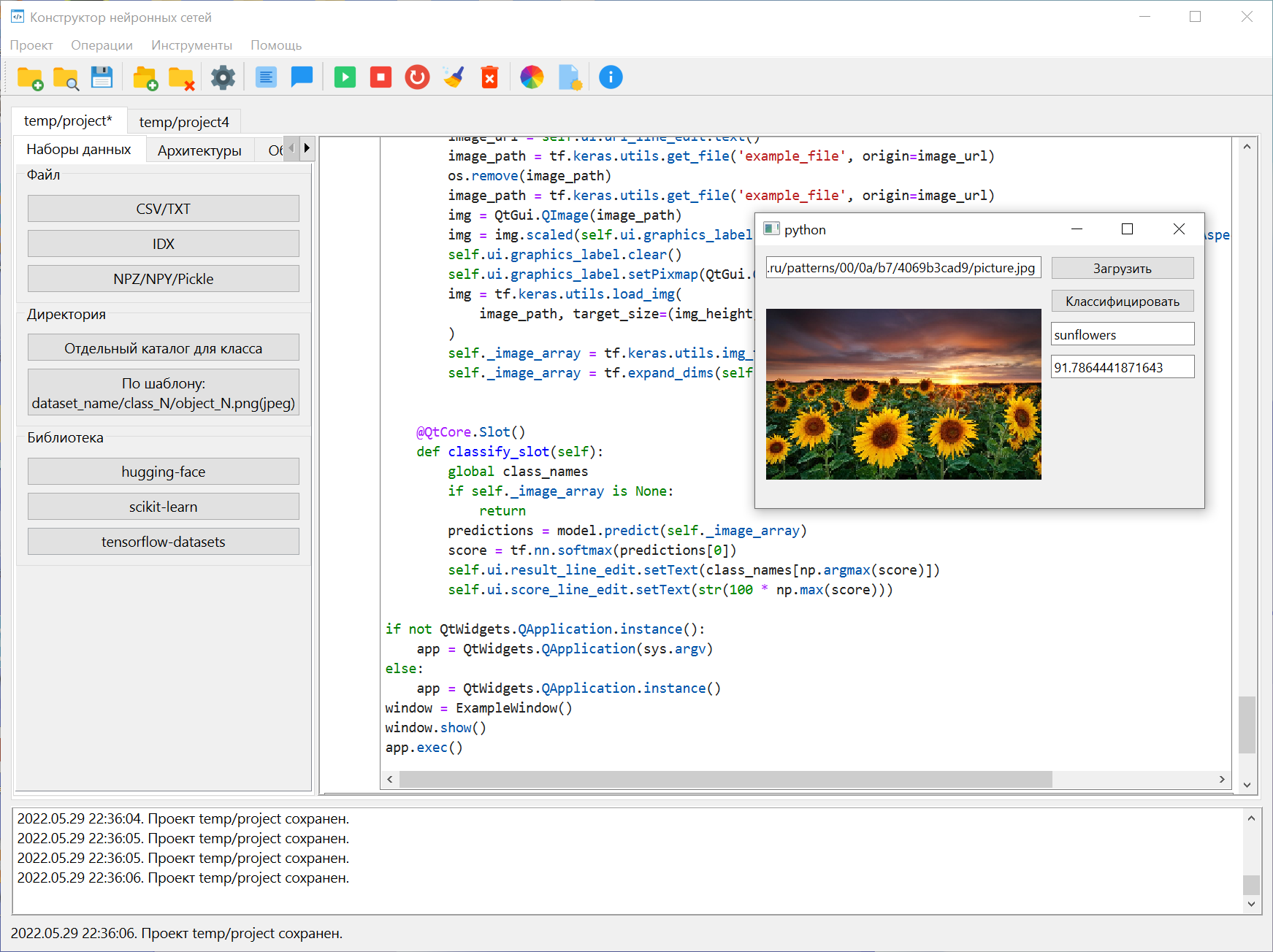Open the Проект menu

pos(31,45)
